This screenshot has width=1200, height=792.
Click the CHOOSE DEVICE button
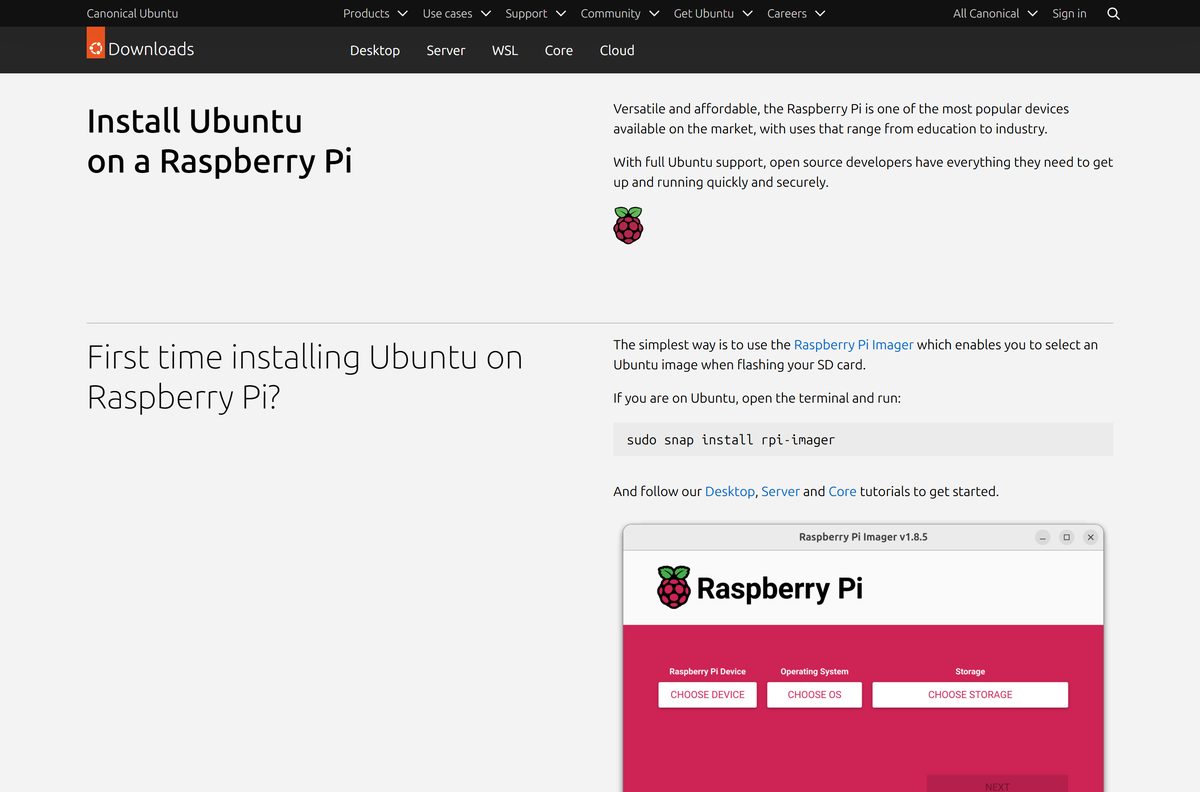click(707, 695)
